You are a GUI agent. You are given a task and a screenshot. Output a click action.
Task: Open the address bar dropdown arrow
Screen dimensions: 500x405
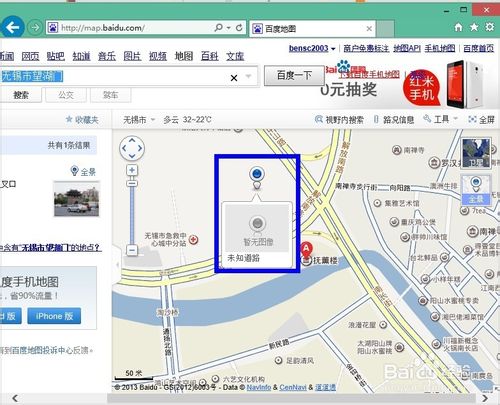[229, 28]
